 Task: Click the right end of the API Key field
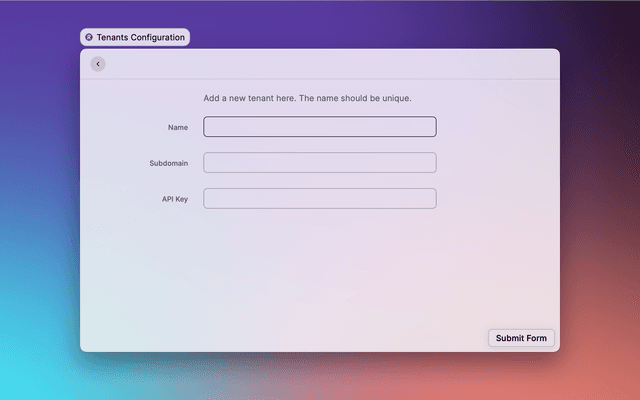pos(428,199)
